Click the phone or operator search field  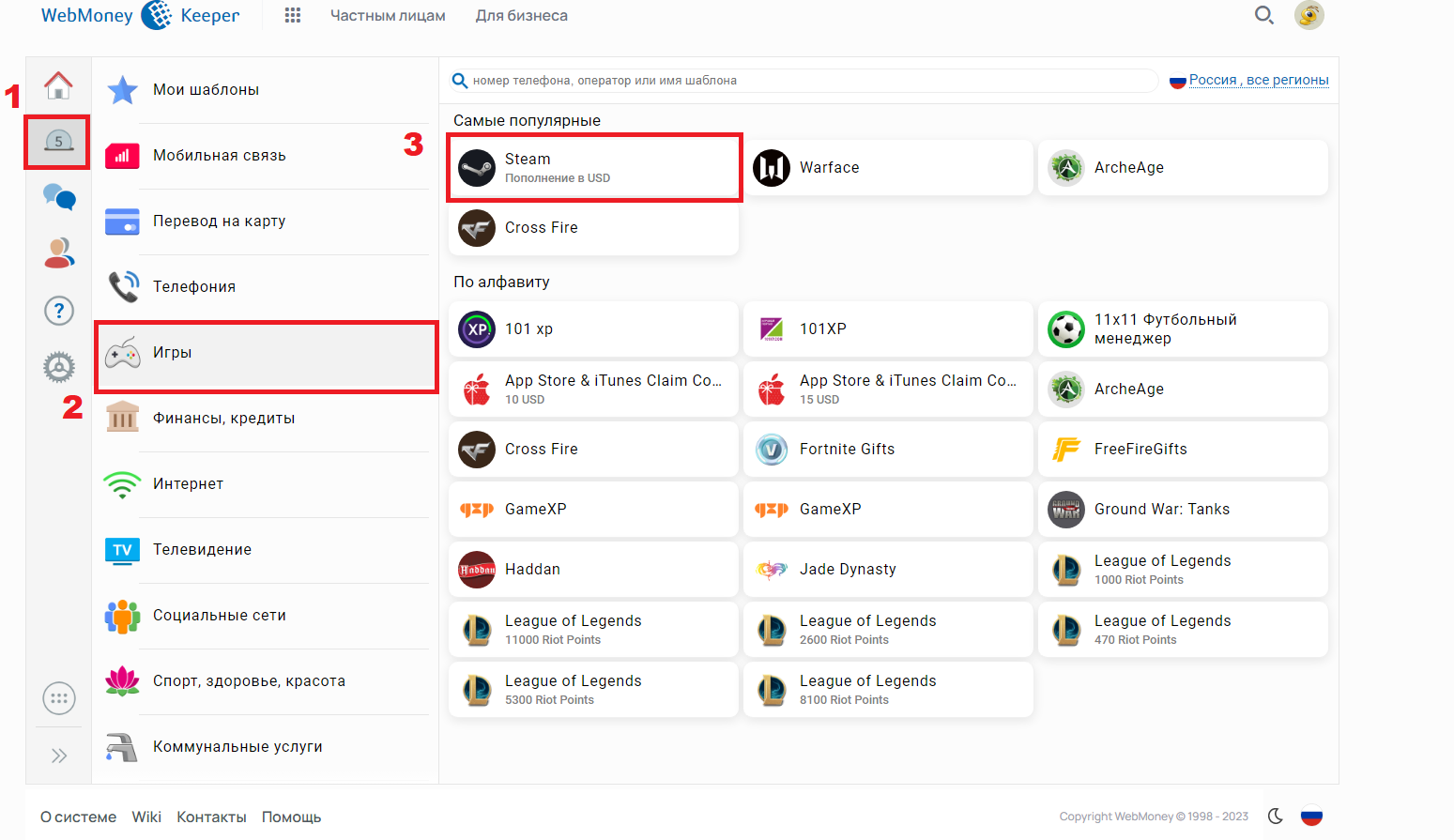click(x=804, y=81)
